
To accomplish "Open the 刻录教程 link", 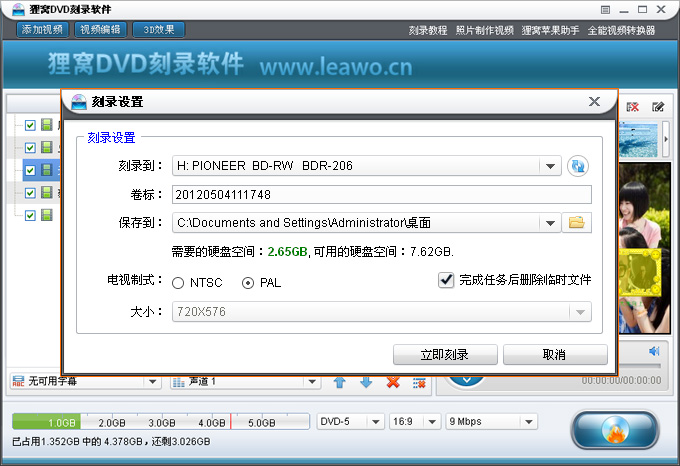I will tap(428, 30).
